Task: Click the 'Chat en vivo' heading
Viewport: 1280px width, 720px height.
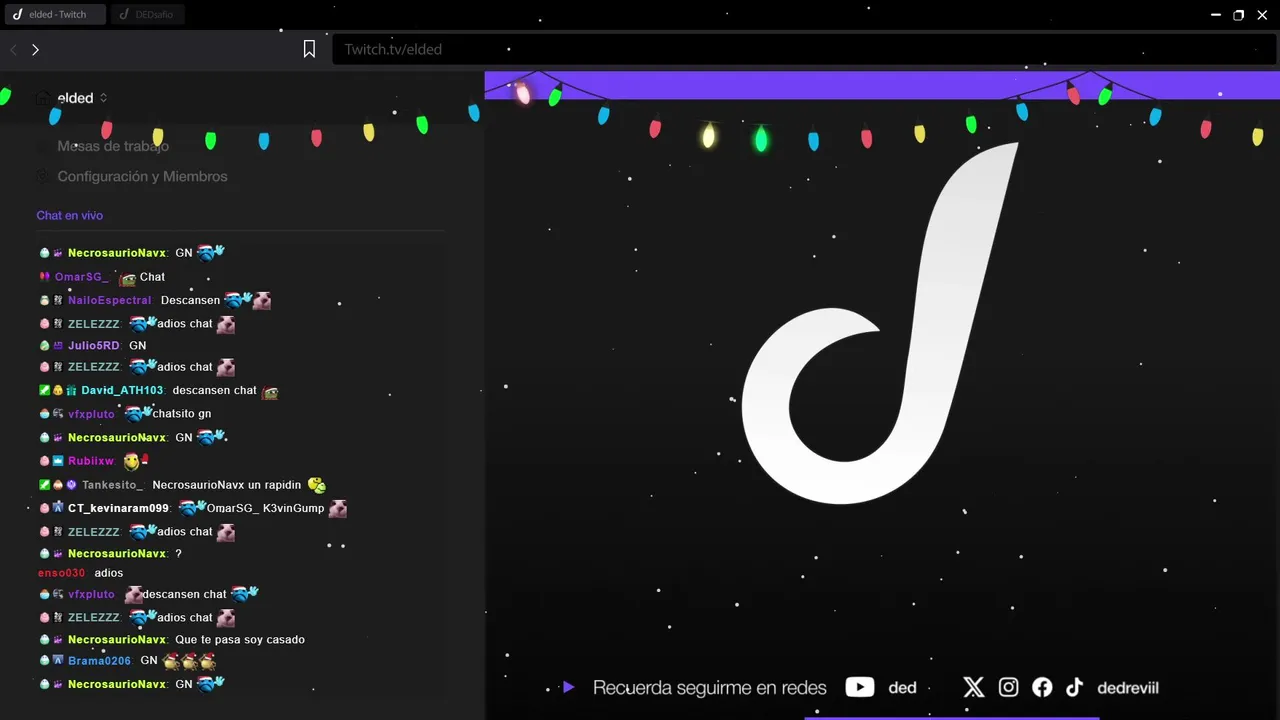Action: (x=70, y=215)
